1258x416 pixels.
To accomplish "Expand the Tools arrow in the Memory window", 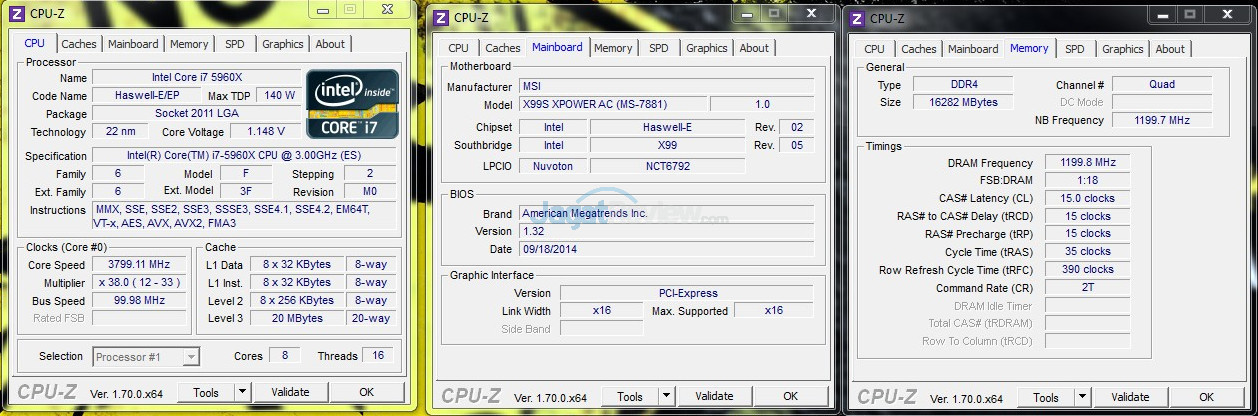I will pyautogui.click(x=1083, y=398).
